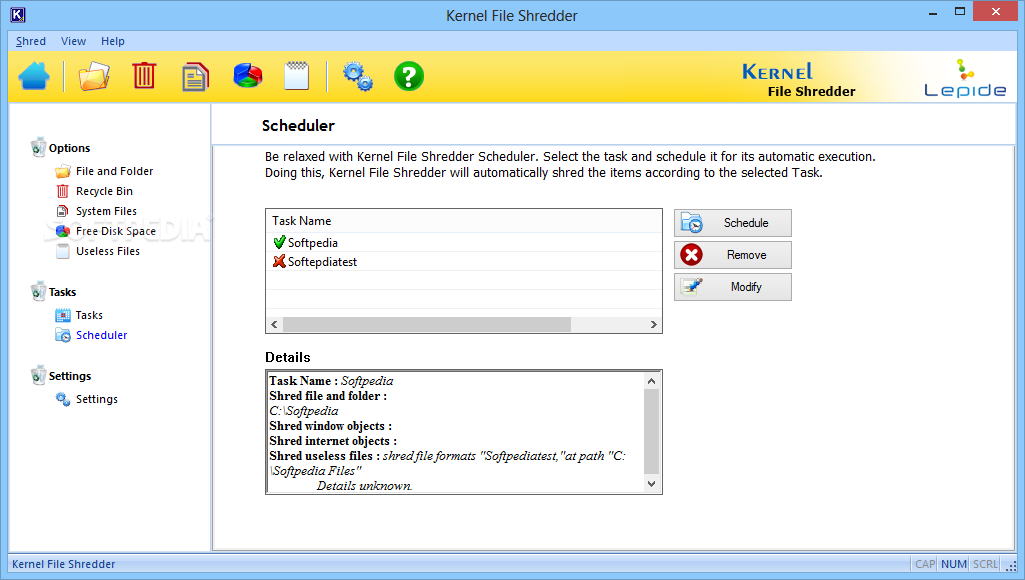Maximize the Kernel File Shredder window
This screenshot has width=1025, height=580.
(960, 12)
